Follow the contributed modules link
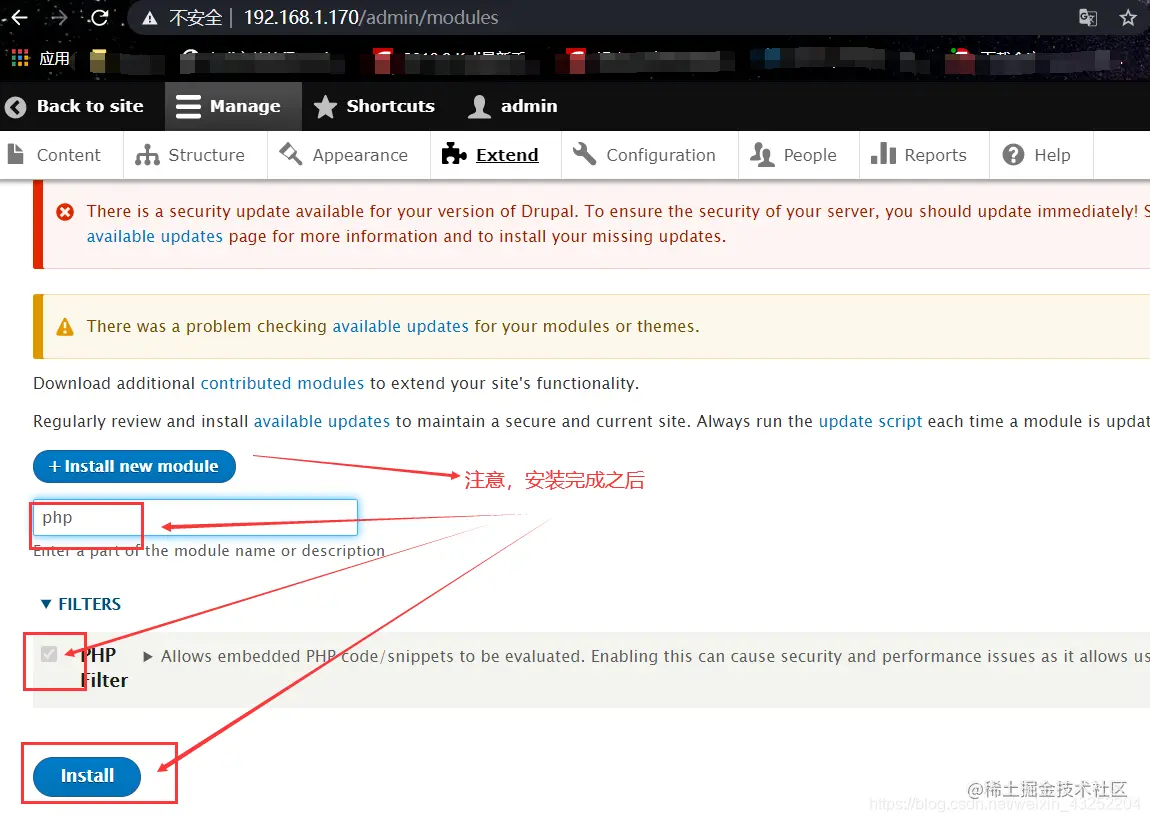The image size is (1150, 822). click(x=282, y=384)
